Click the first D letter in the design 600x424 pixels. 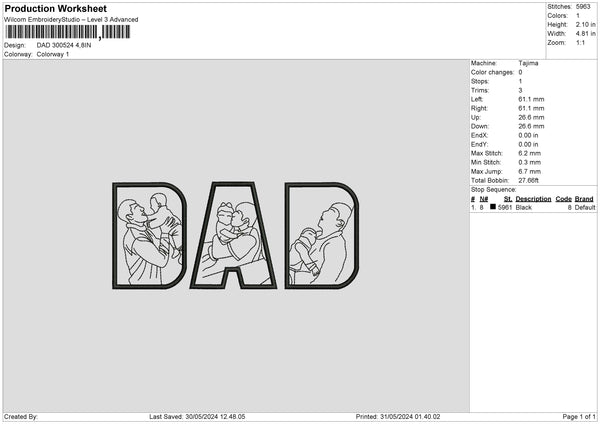coord(150,235)
